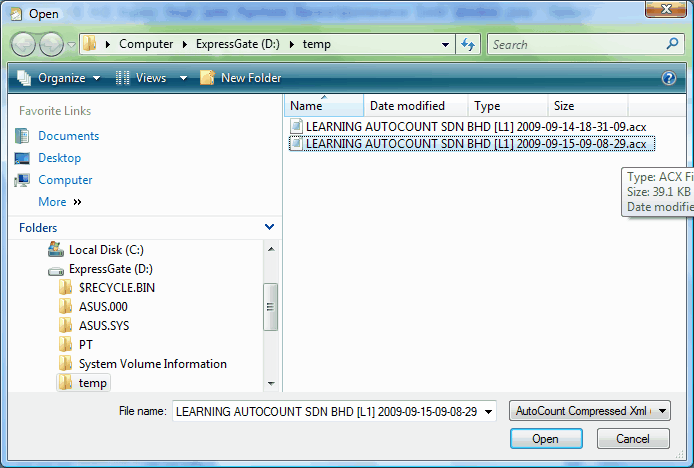Click the Cancel button
Viewport: 694px width, 468px height.
click(633, 439)
